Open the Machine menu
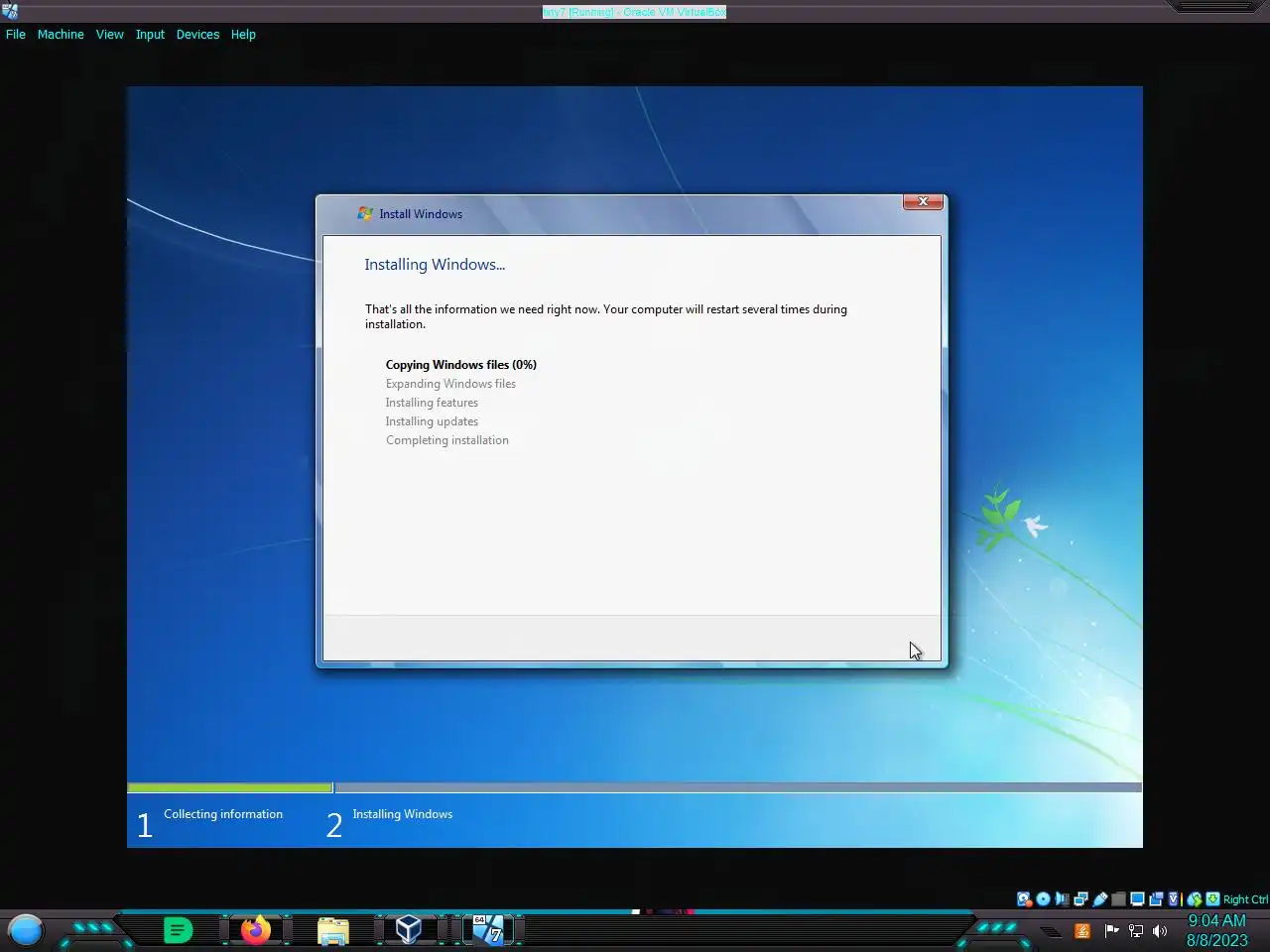 [x=61, y=34]
